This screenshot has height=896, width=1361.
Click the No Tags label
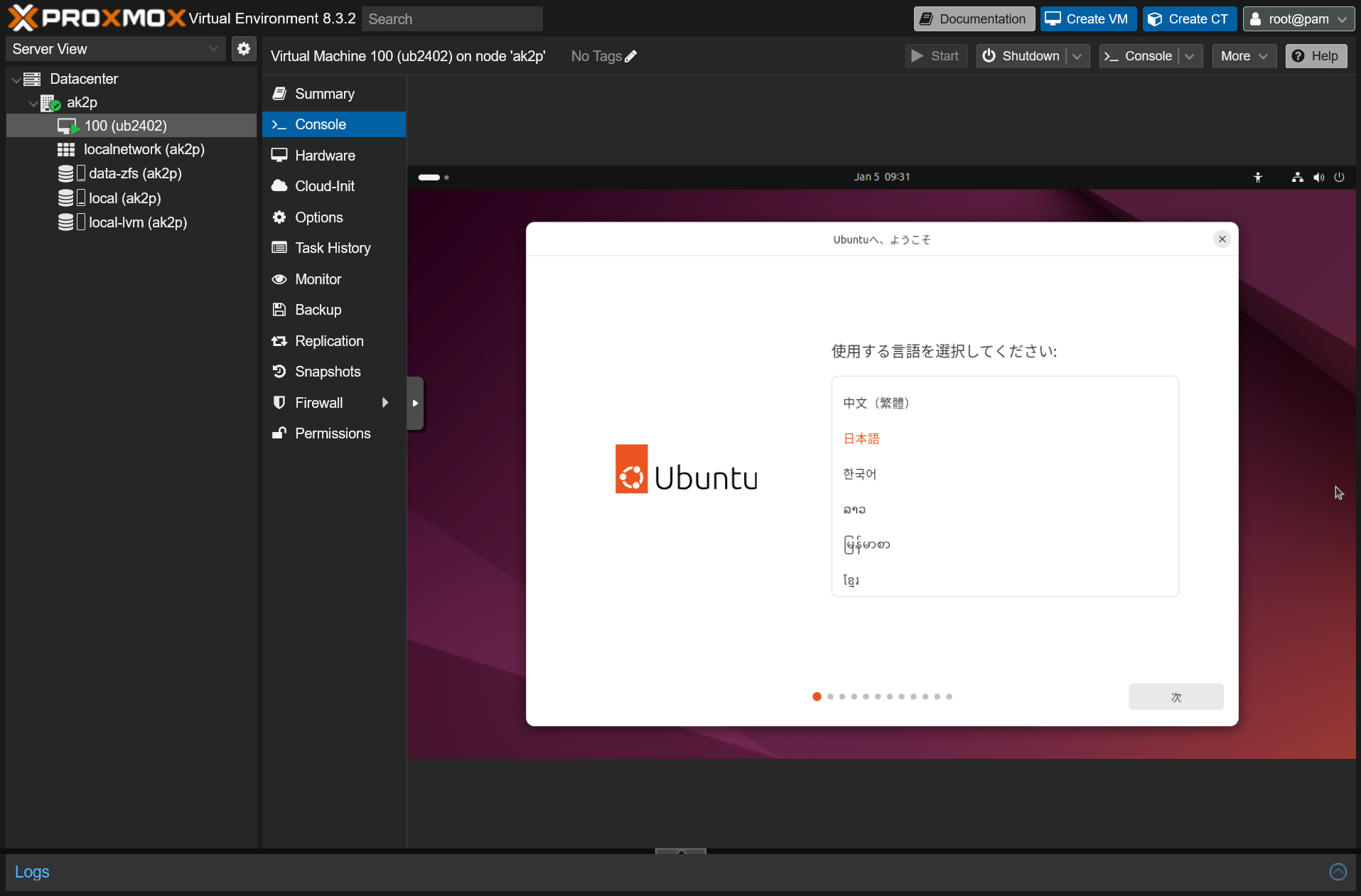[596, 56]
